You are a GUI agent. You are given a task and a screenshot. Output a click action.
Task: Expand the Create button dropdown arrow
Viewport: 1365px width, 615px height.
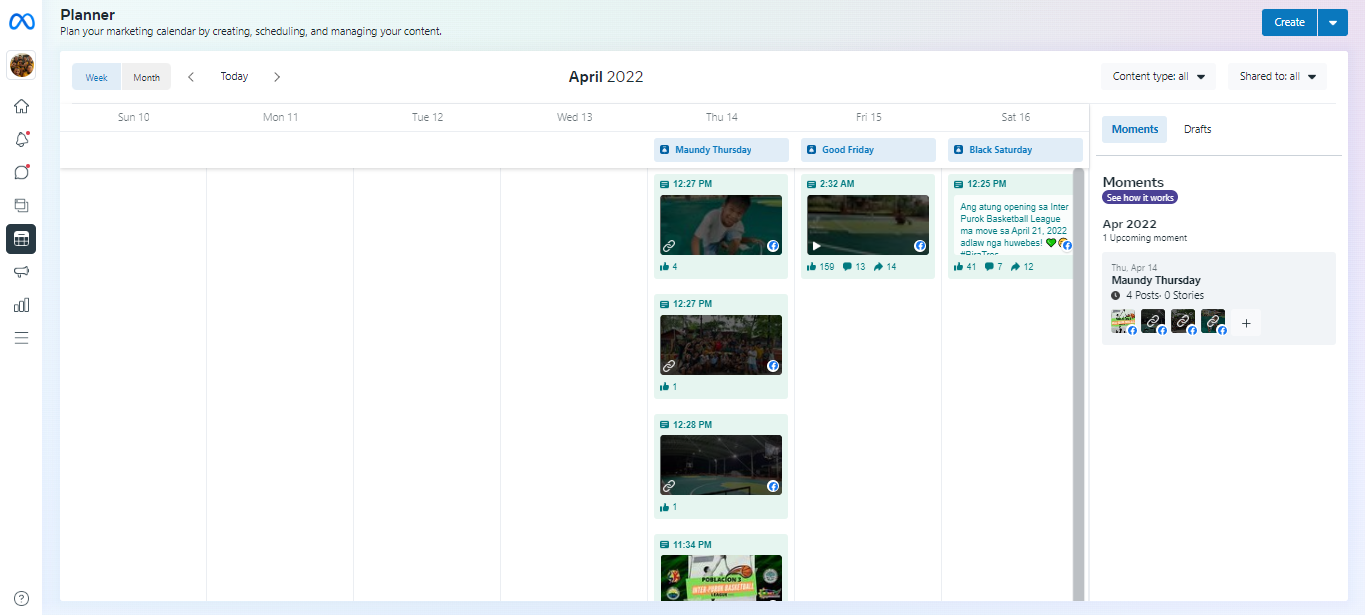click(x=1332, y=22)
